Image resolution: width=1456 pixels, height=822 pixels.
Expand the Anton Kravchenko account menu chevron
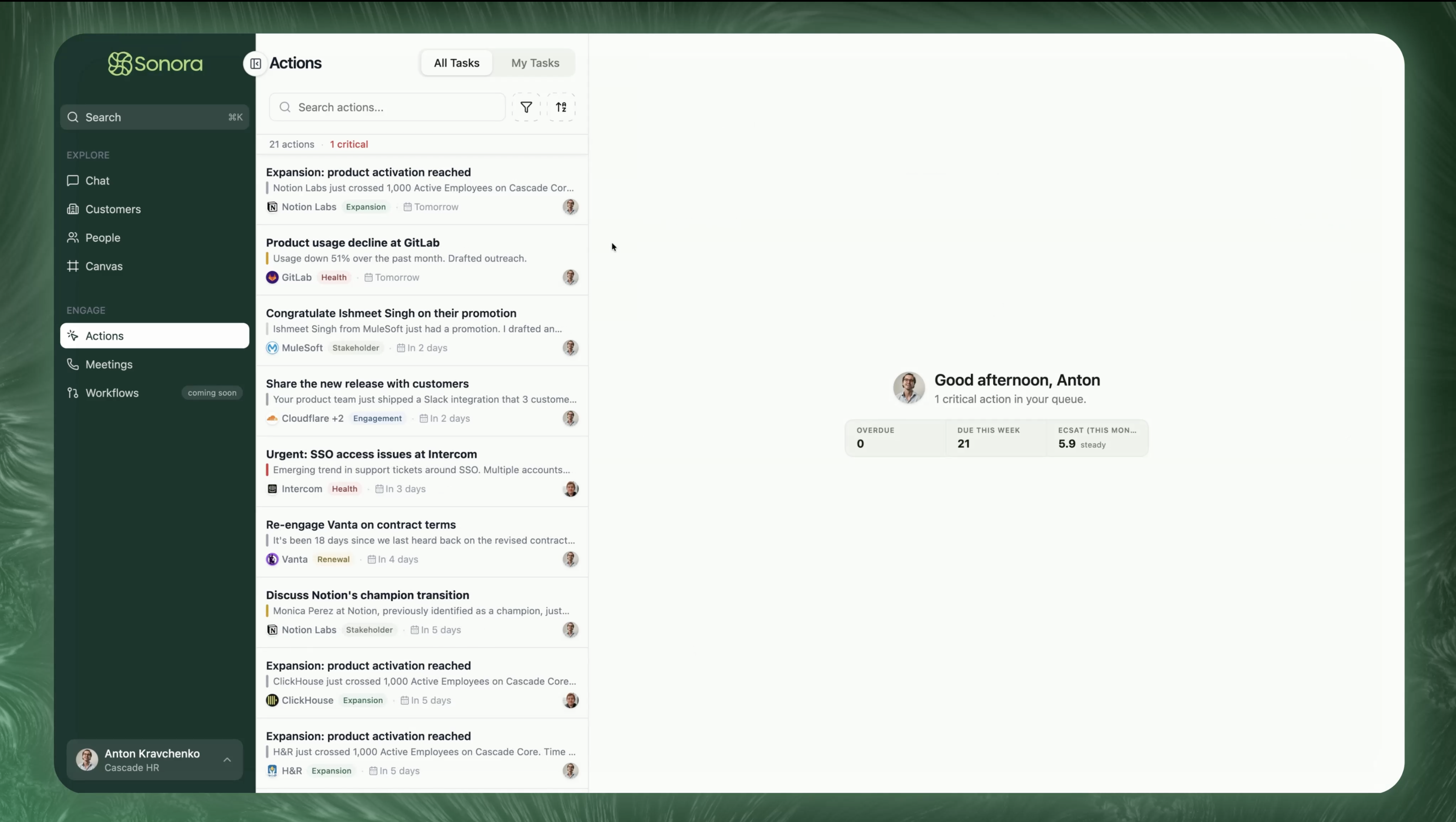(227, 760)
